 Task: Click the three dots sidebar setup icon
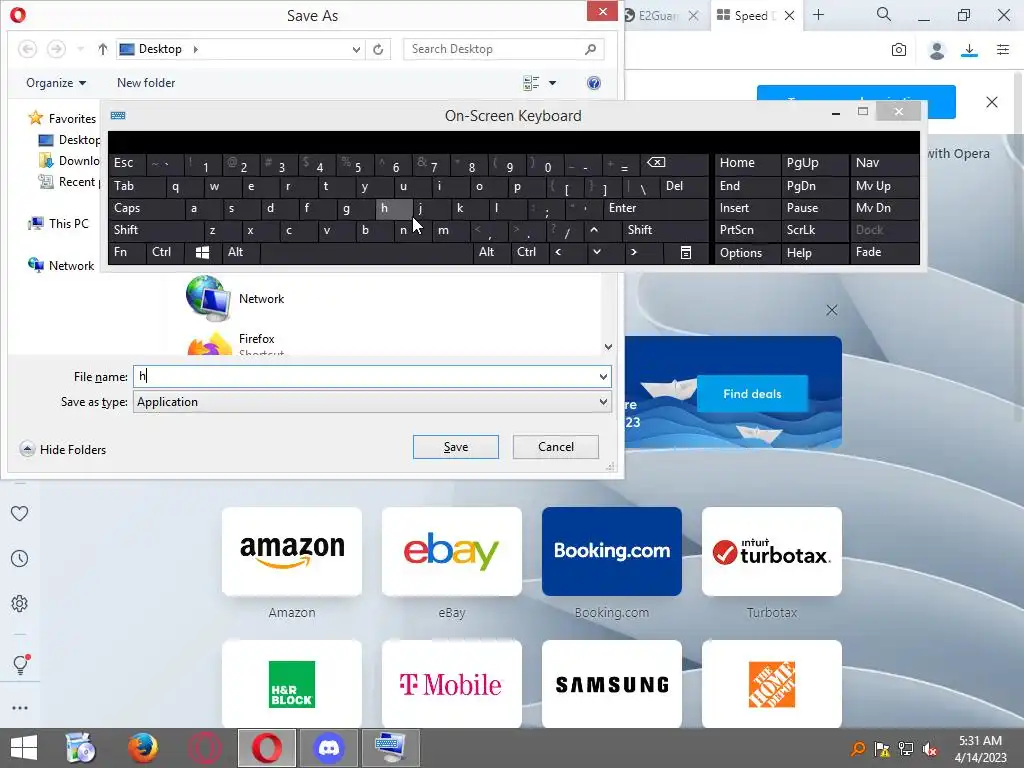click(20, 708)
